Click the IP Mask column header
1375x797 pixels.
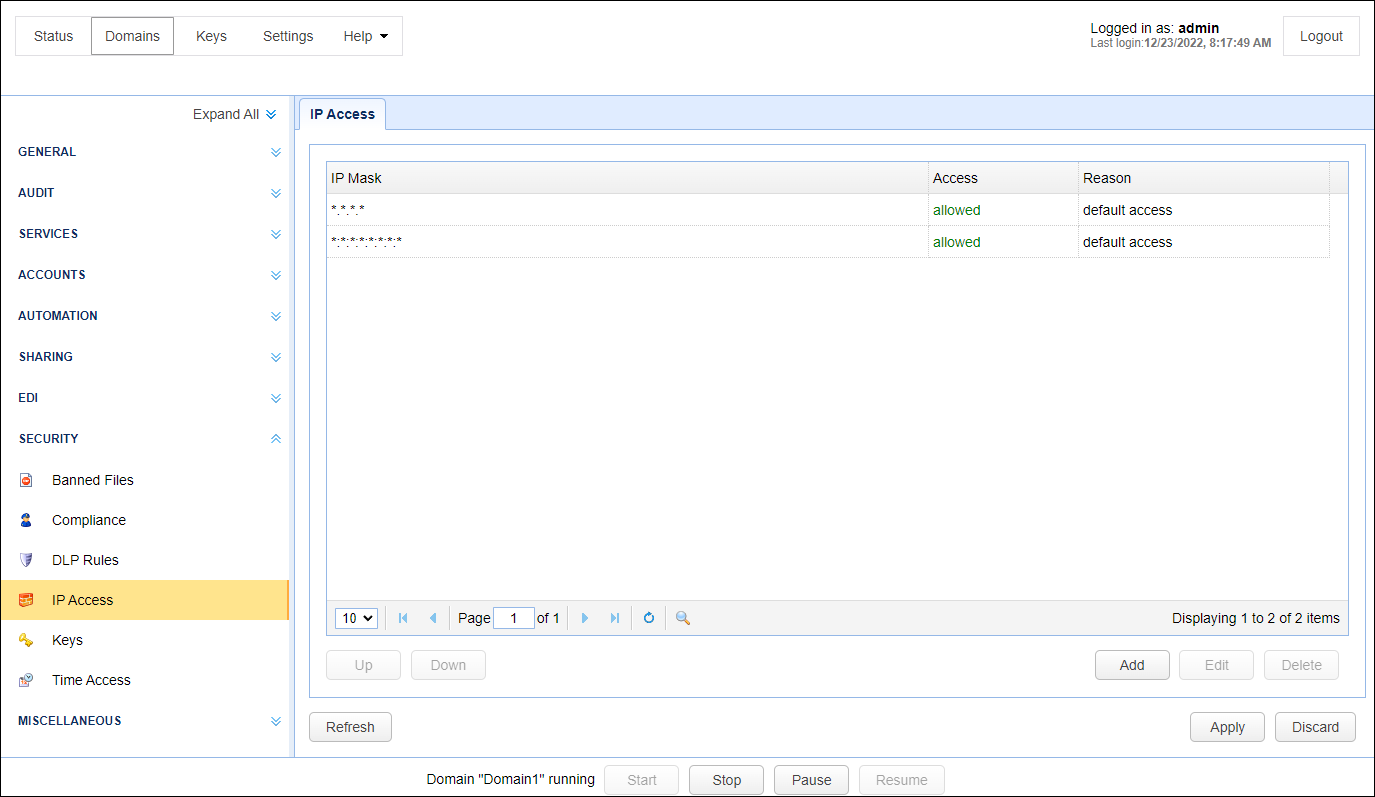coord(627,178)
